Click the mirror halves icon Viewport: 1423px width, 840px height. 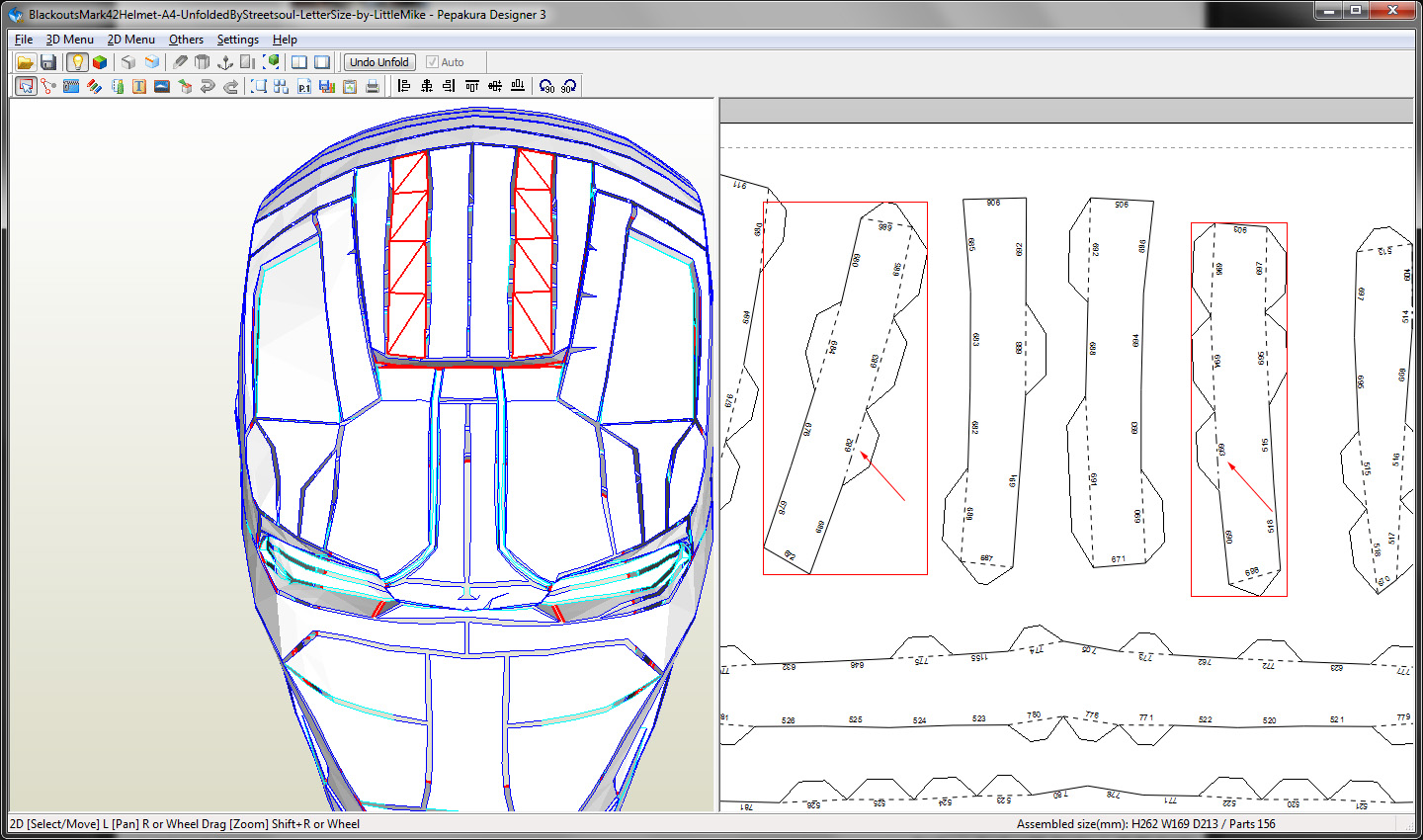point(247,62)
